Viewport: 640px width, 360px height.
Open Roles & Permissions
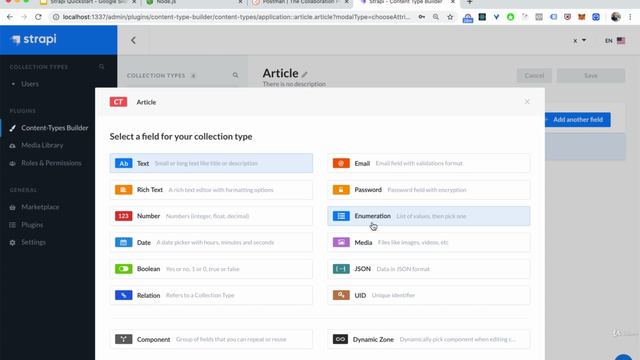tap(51, 163)
